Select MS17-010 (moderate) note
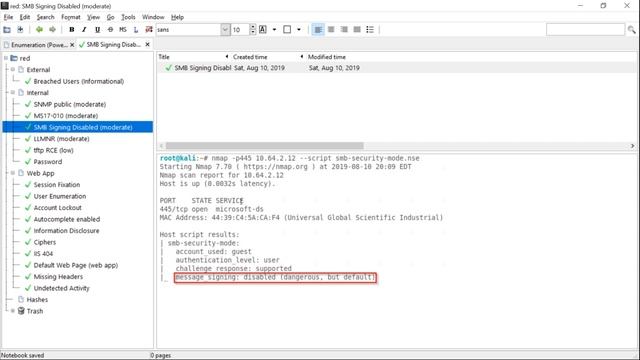This screenshot has height=360, width=640. pos(66,116)
